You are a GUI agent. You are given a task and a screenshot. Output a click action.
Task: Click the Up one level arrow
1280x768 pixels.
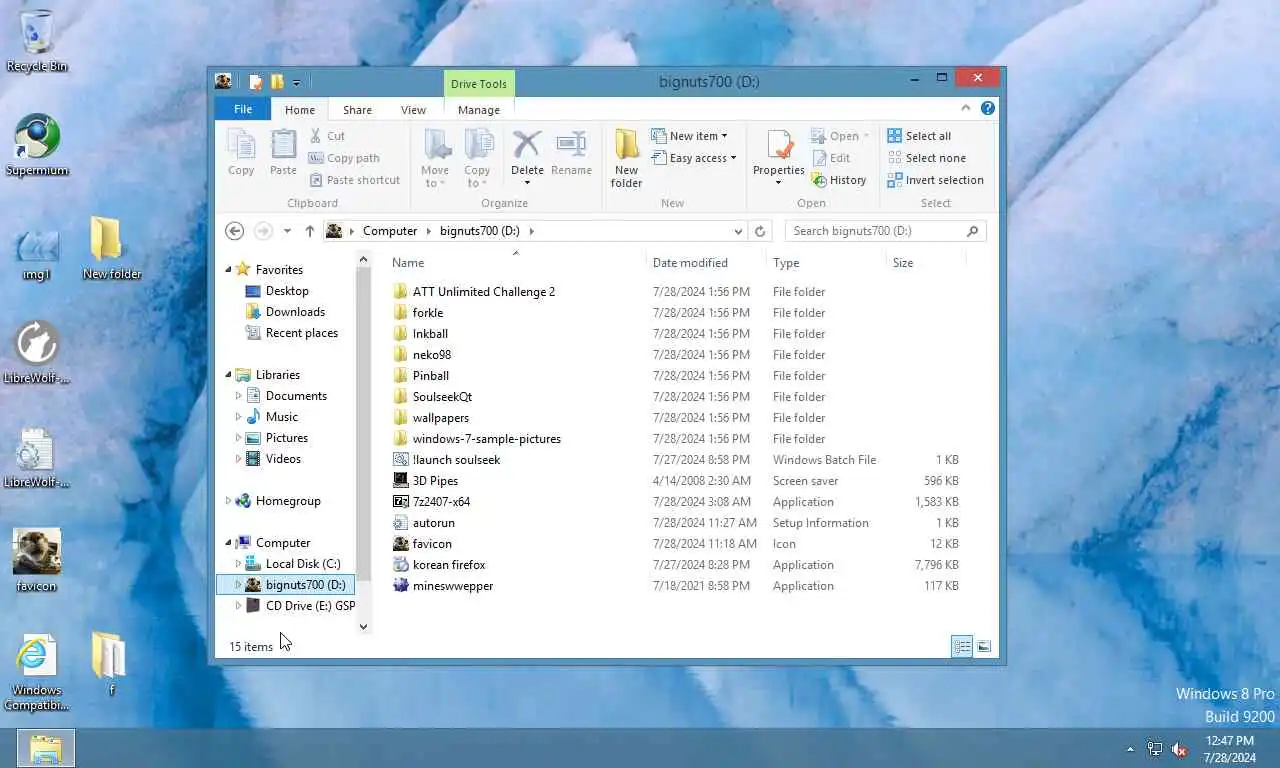tap(310, 231)
